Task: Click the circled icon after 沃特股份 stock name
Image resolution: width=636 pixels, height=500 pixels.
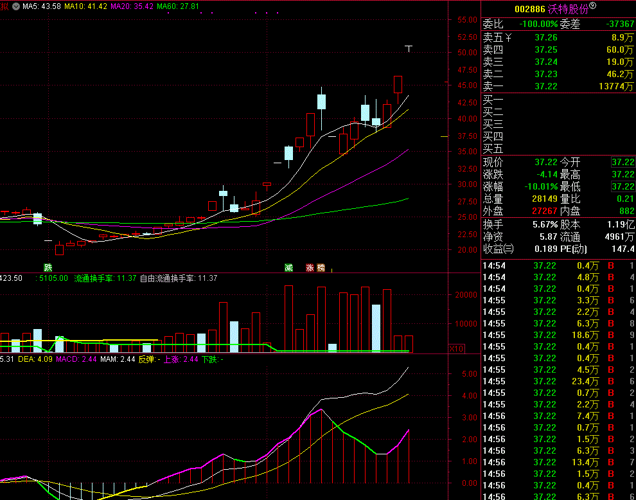Action: click(x=593, y=6)
